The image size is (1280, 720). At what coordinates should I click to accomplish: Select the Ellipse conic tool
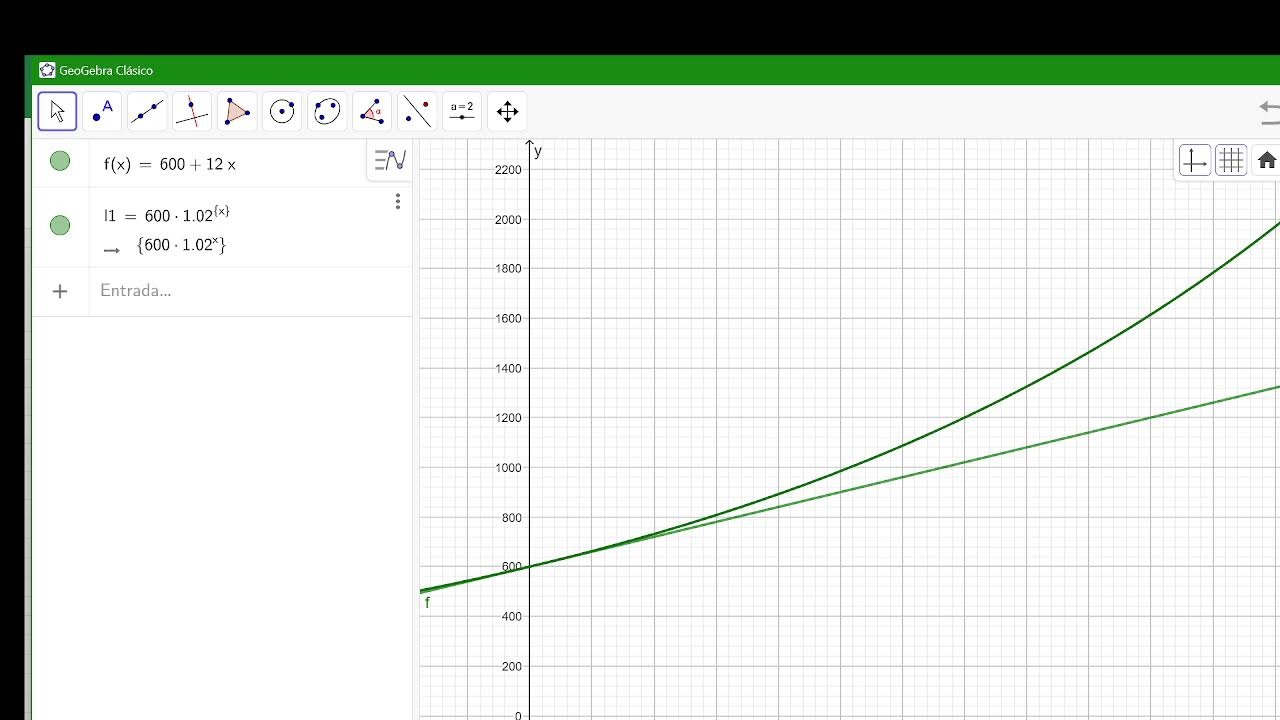tap(327, 111)
